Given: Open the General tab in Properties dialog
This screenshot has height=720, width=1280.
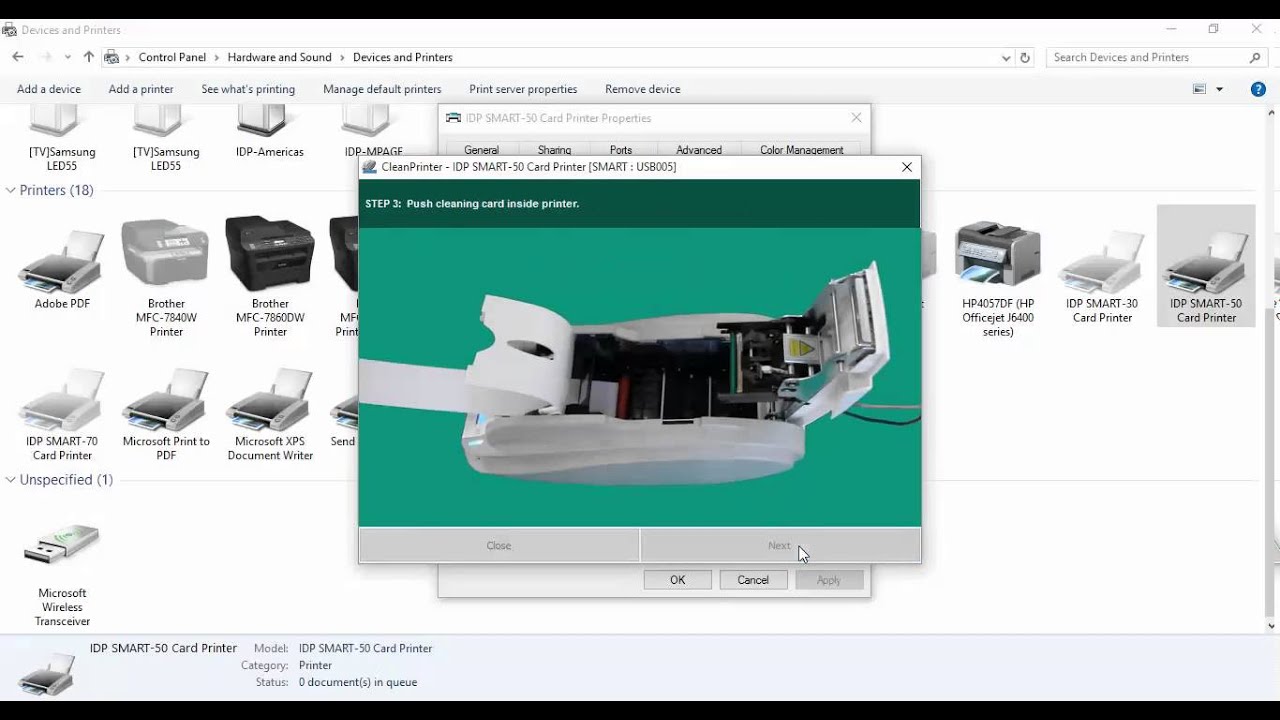Looking at the screenshot, I should pyautogui.click(x=481, y=150).
